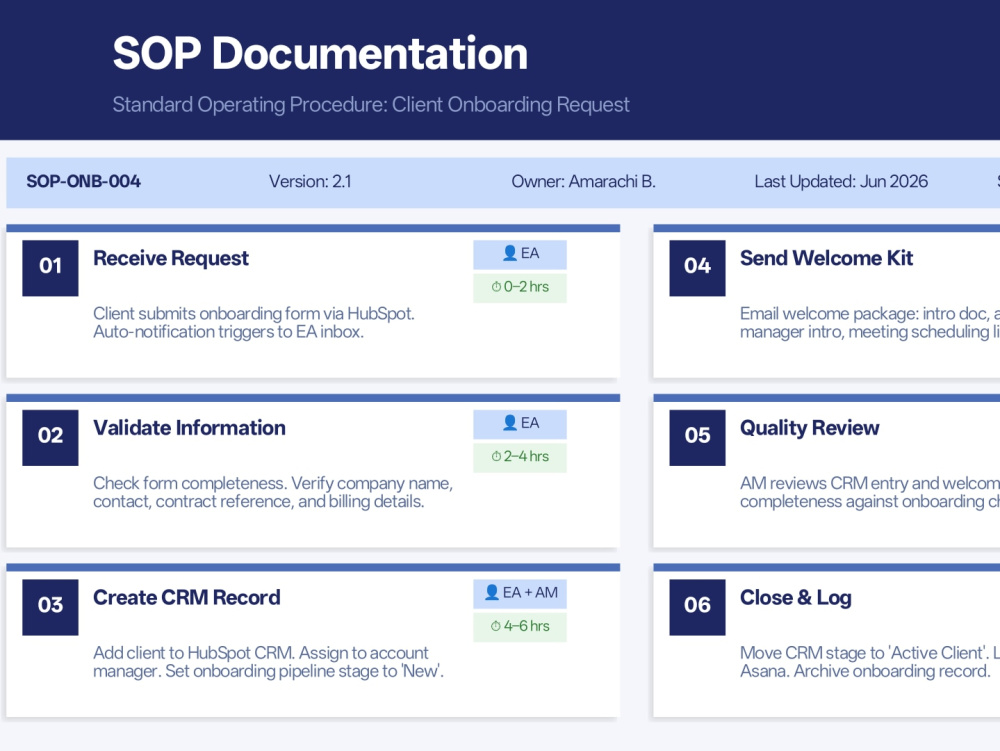The width and height of the screenshot is (1000, 751).
Task: Click the 'Quality Review' heading
Action: coord(809,428)
